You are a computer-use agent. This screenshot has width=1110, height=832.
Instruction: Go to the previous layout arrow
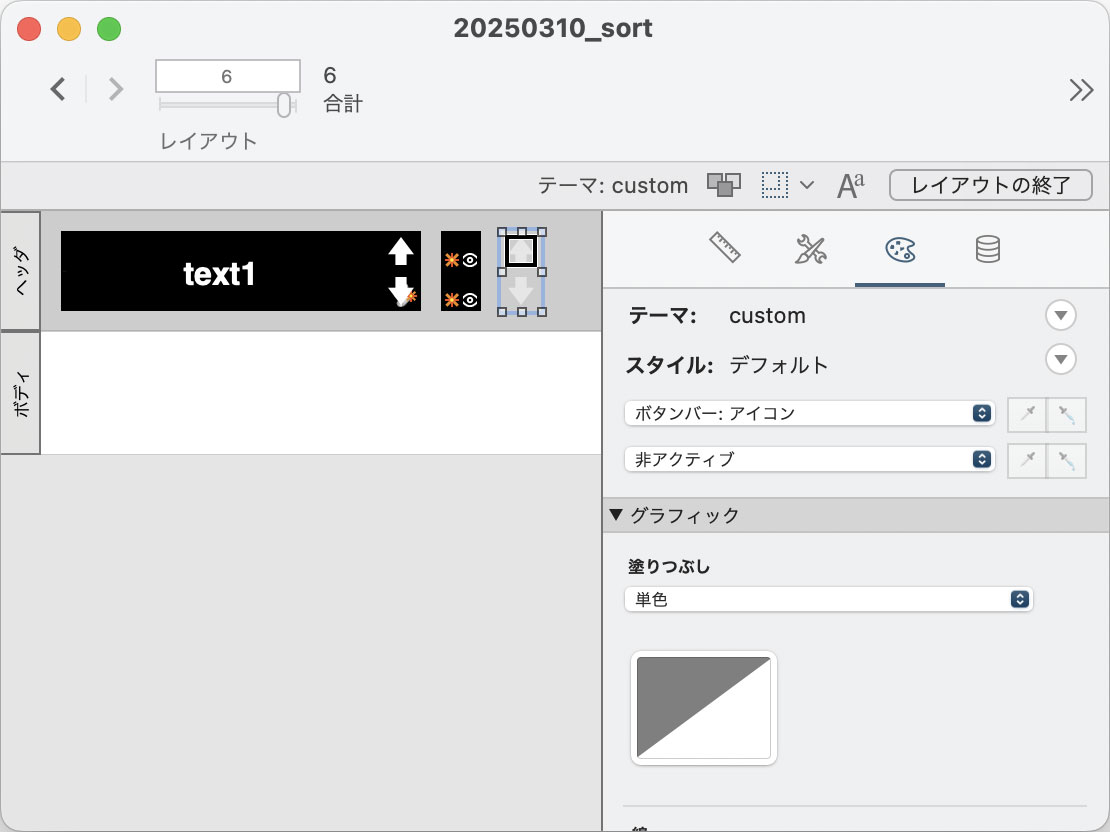coord(58,89)
